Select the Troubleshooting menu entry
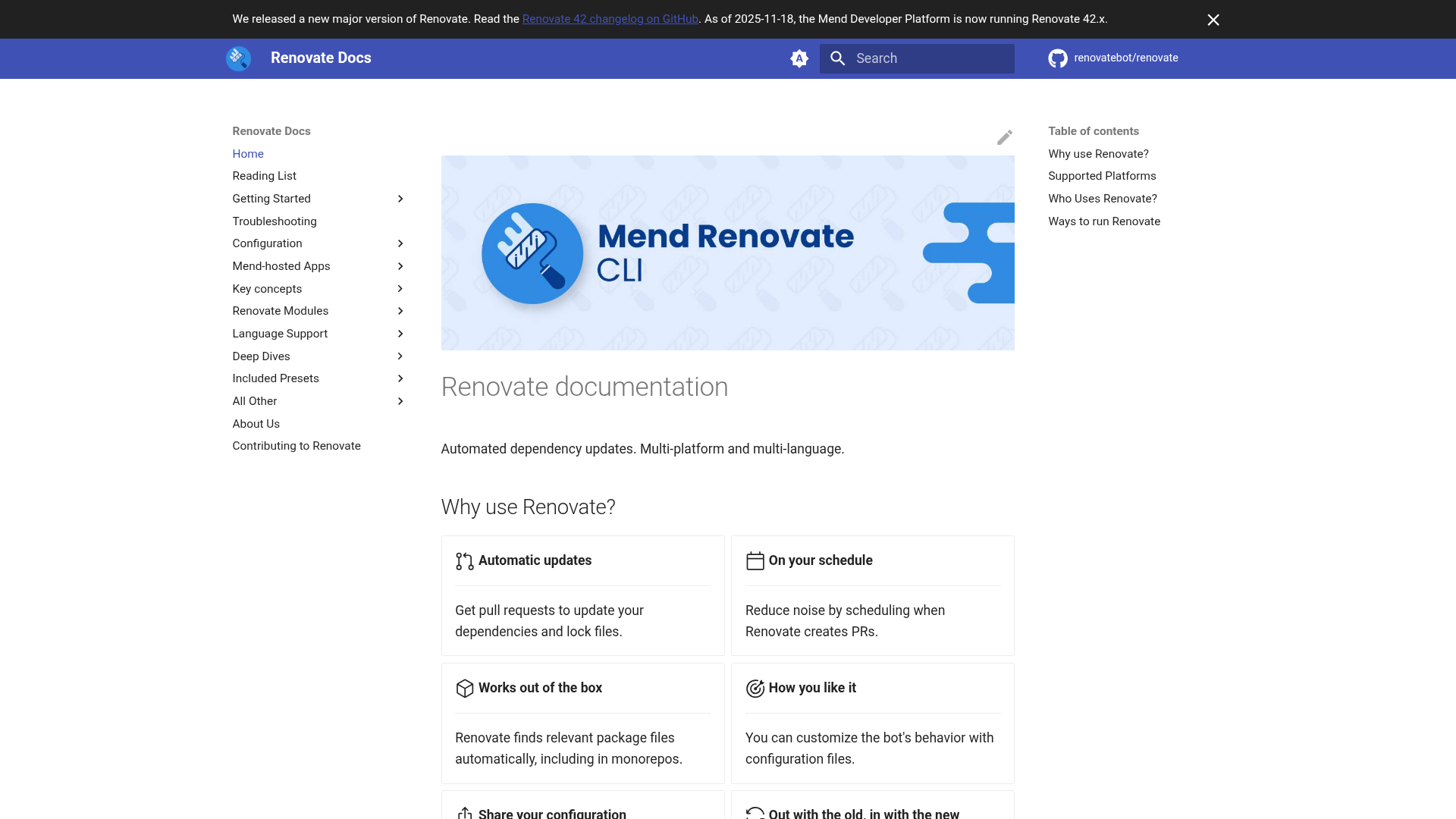1456x819 pixels. [275, 221]
